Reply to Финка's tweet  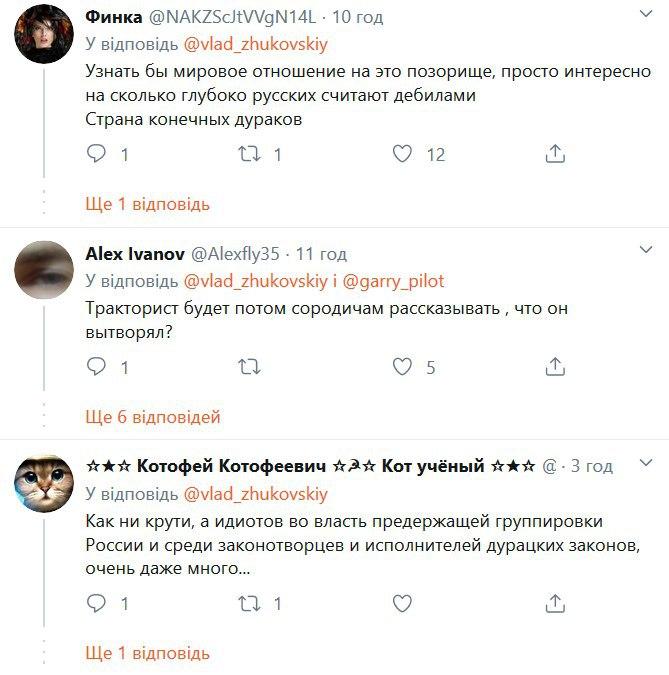click(x=97, y=154)
